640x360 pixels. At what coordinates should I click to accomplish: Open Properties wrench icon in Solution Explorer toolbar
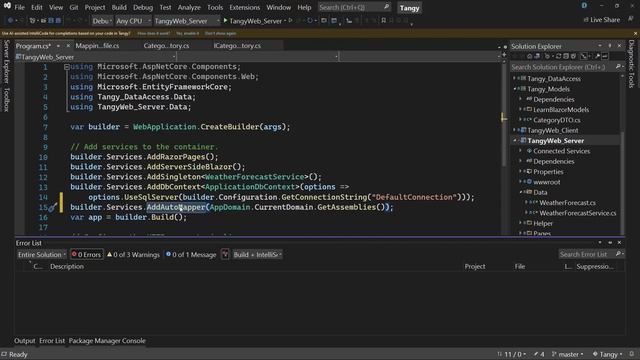pyautogui.click(x=597, y=56)
